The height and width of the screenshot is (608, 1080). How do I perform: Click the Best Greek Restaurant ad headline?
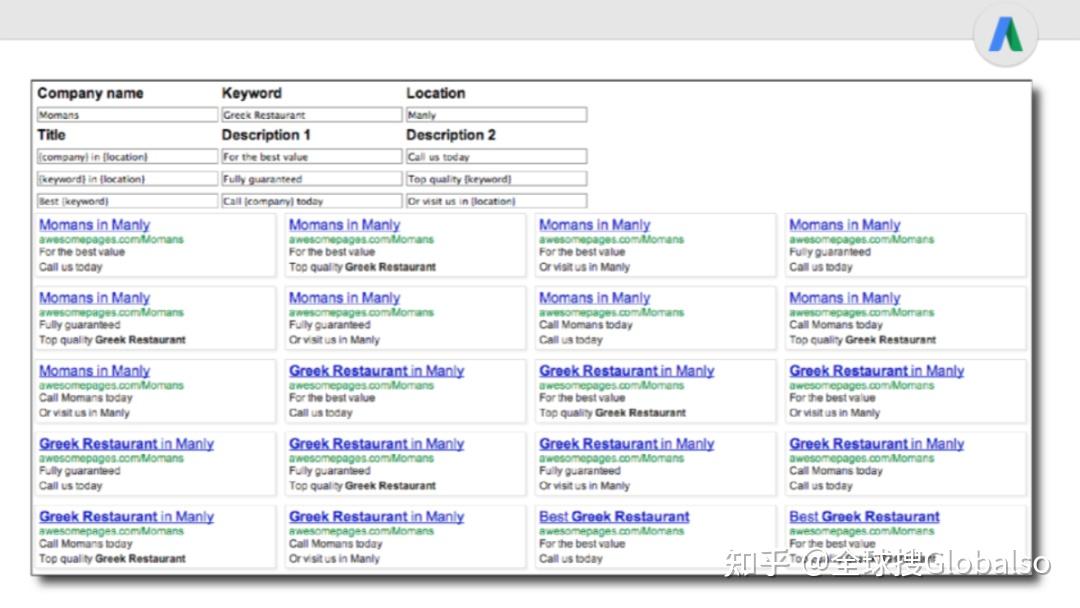coord(613,516)
